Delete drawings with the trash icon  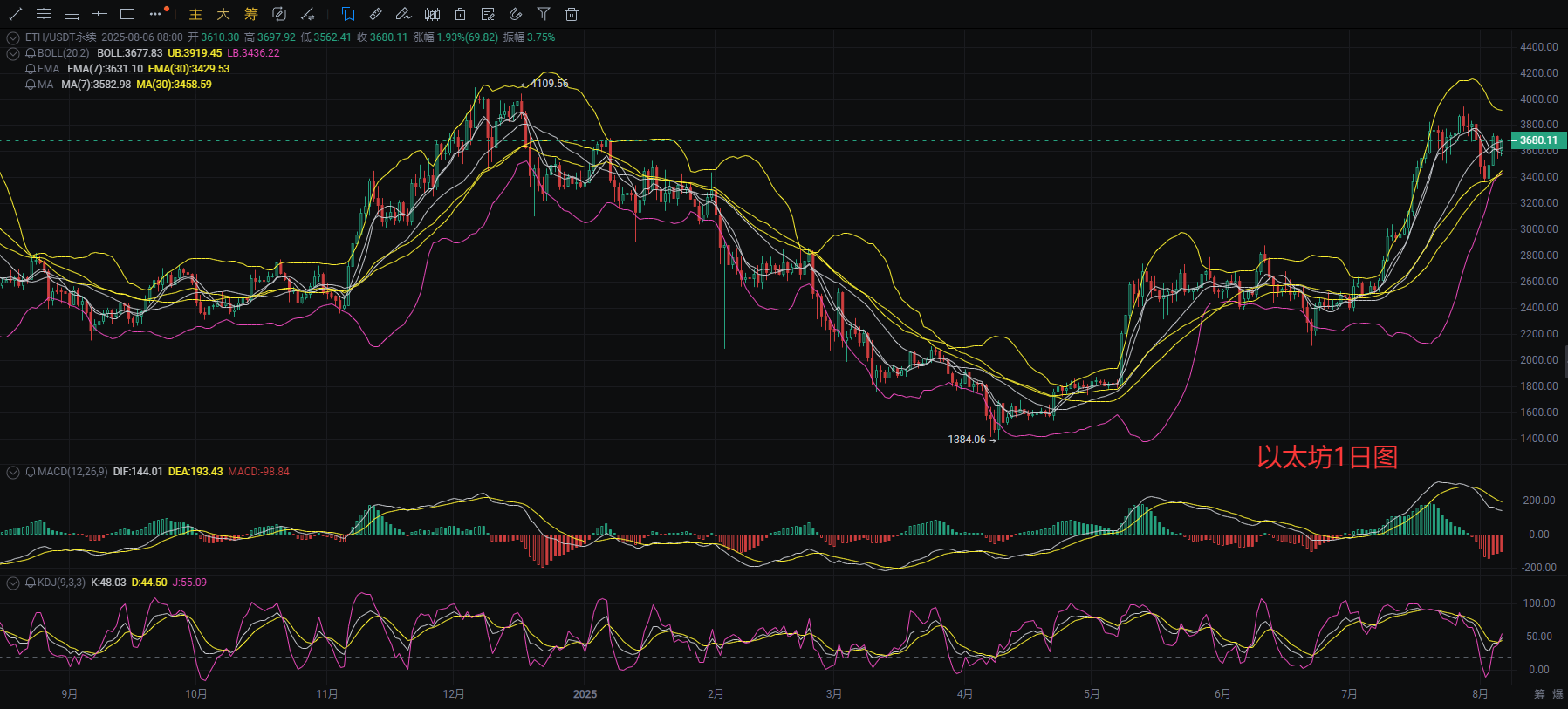pos(572,14)
